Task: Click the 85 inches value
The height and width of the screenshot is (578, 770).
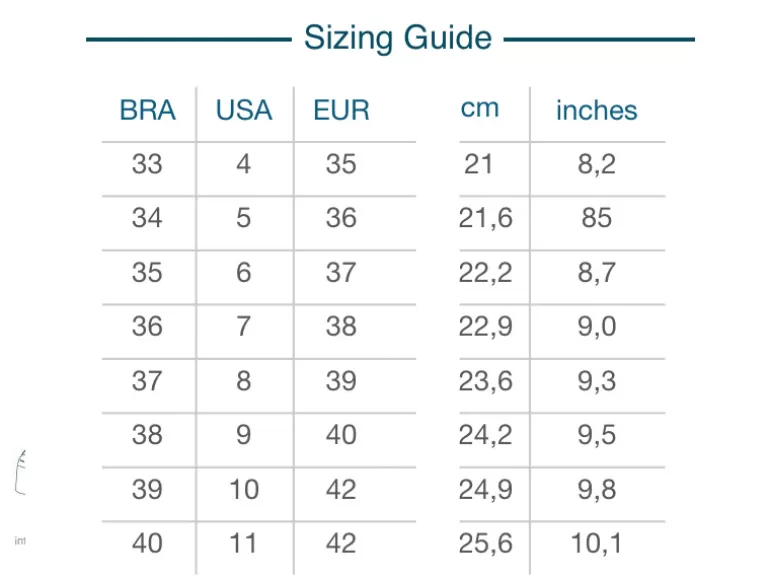Action: 597,218
